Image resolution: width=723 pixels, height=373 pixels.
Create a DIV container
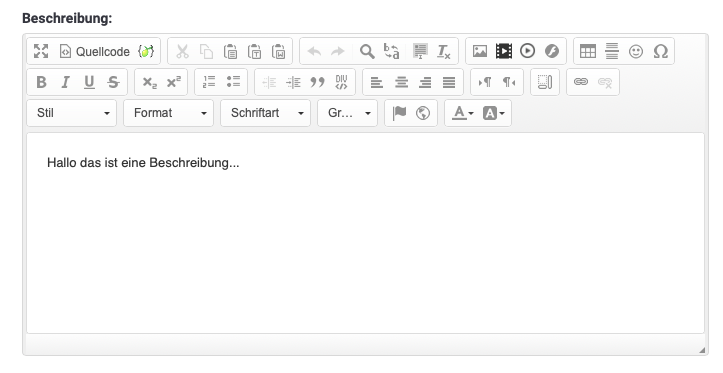341,82
